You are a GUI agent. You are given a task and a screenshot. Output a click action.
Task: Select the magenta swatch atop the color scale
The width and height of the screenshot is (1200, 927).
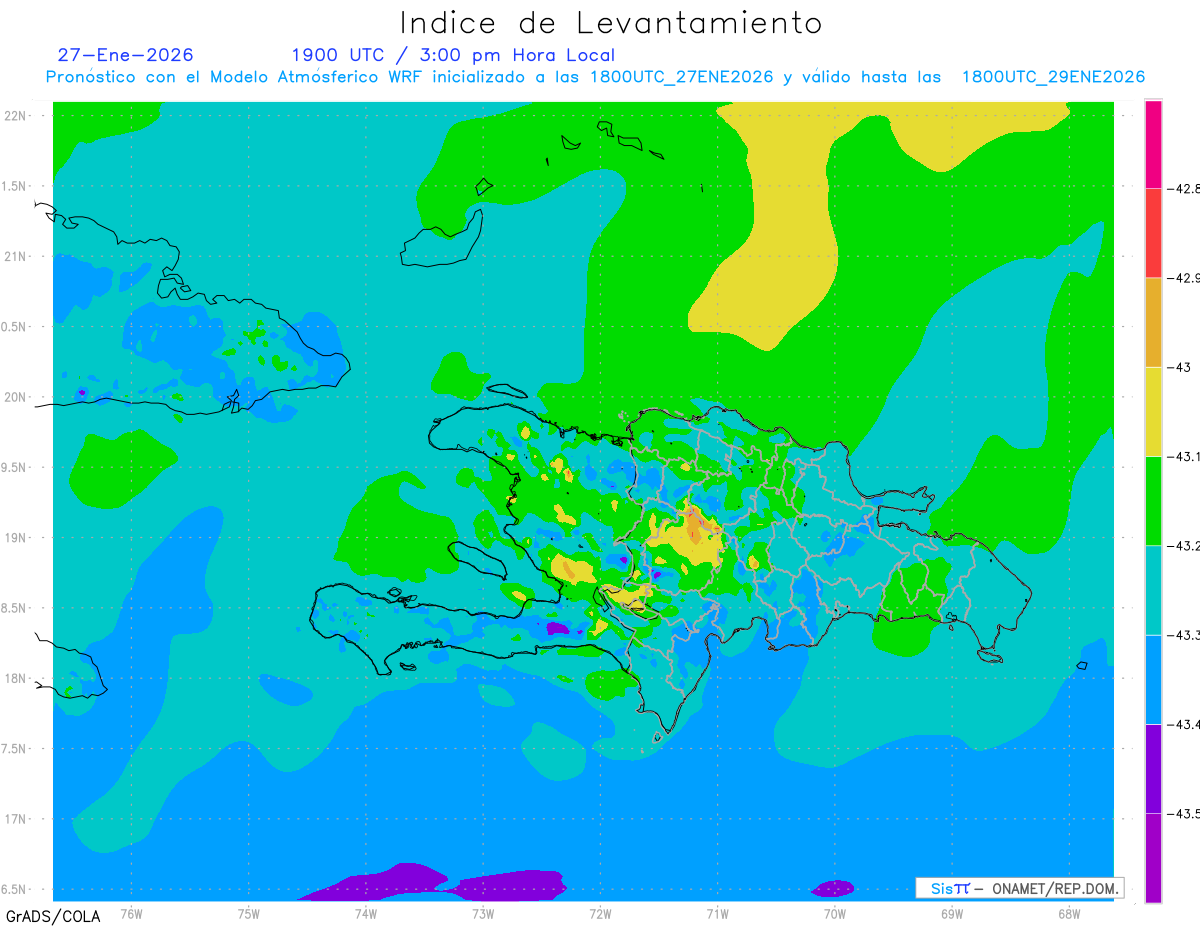(1153, 144)
